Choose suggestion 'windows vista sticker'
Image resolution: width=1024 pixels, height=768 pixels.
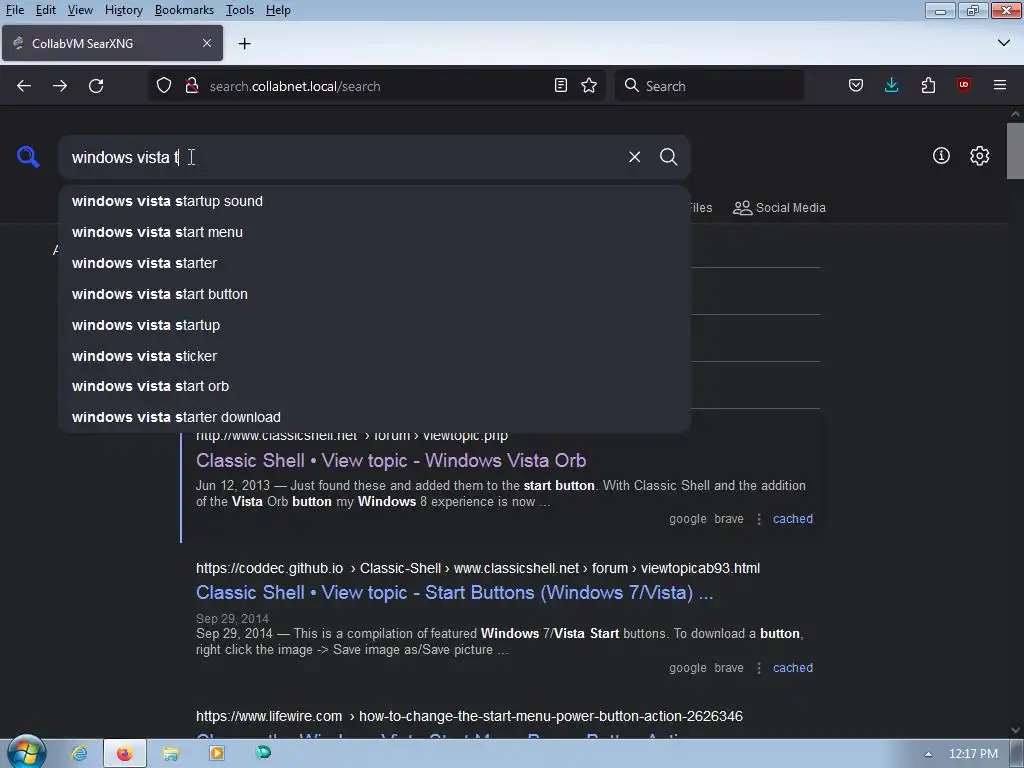click(374, 356)
